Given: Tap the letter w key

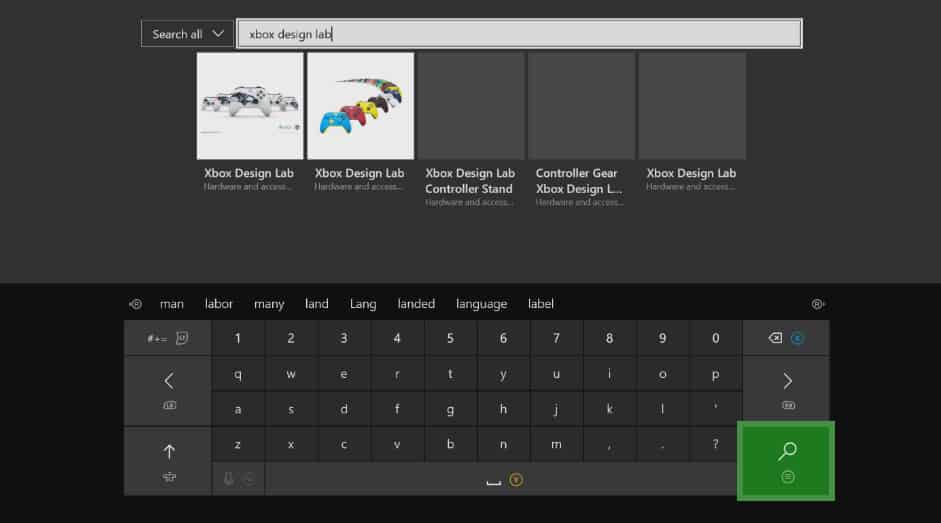Looking at the screenshot, I should pos(291,374).
